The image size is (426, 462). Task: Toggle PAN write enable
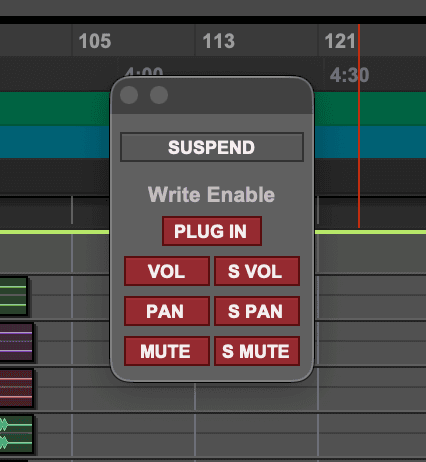[167, 311]
